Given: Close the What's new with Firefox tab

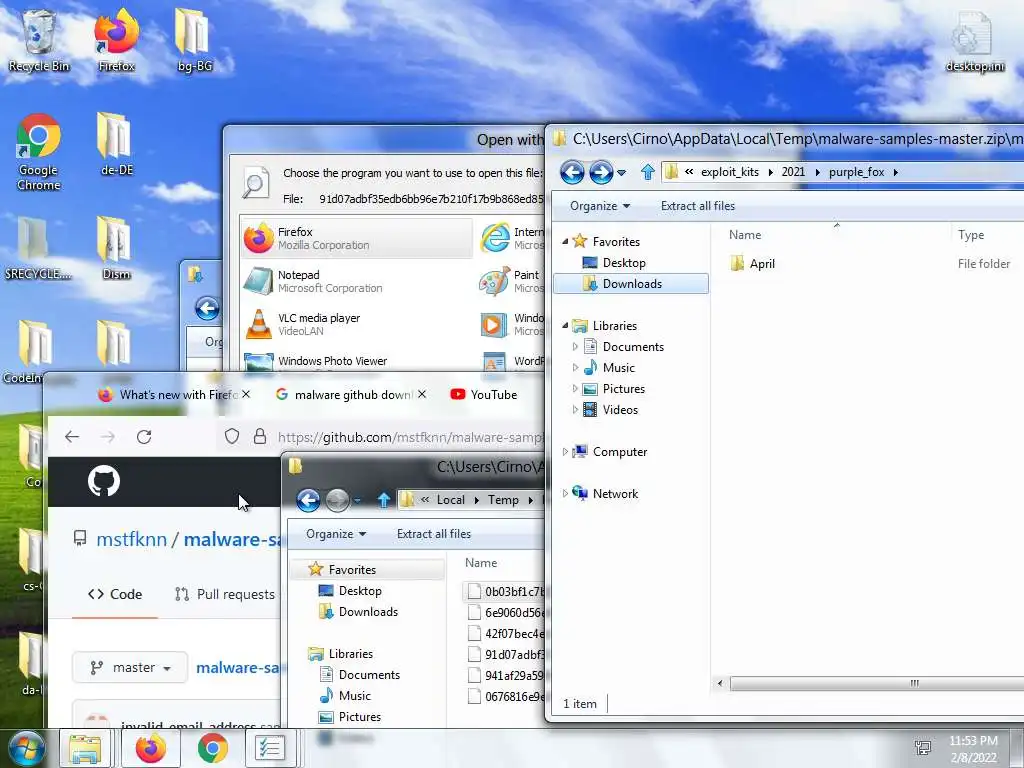Looking at the screenshot, I should [246, 394].
